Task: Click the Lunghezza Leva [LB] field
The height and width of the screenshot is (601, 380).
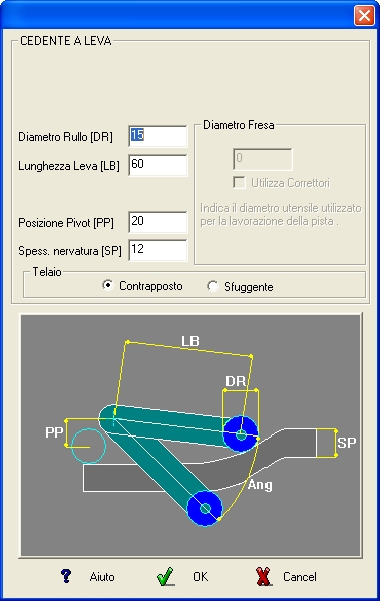Action: click(x=158, y=165)
